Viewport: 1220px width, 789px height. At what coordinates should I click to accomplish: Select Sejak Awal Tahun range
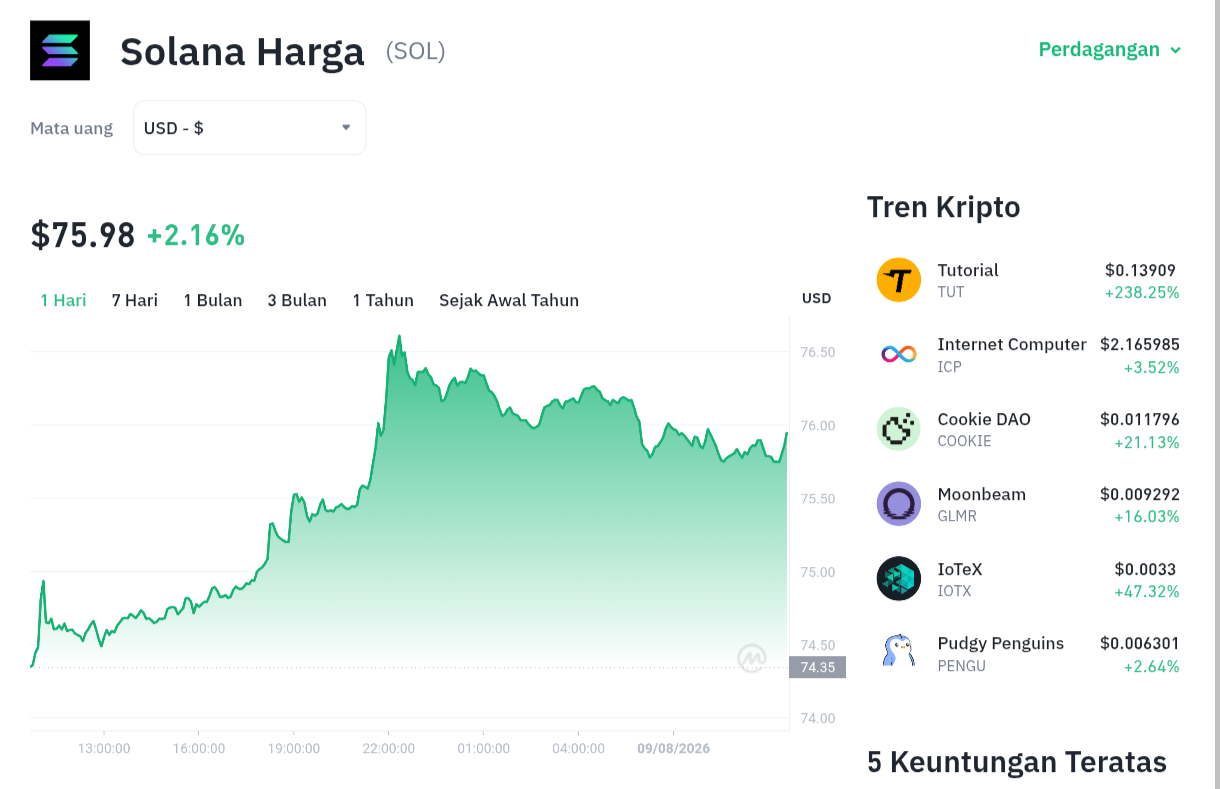509,300
